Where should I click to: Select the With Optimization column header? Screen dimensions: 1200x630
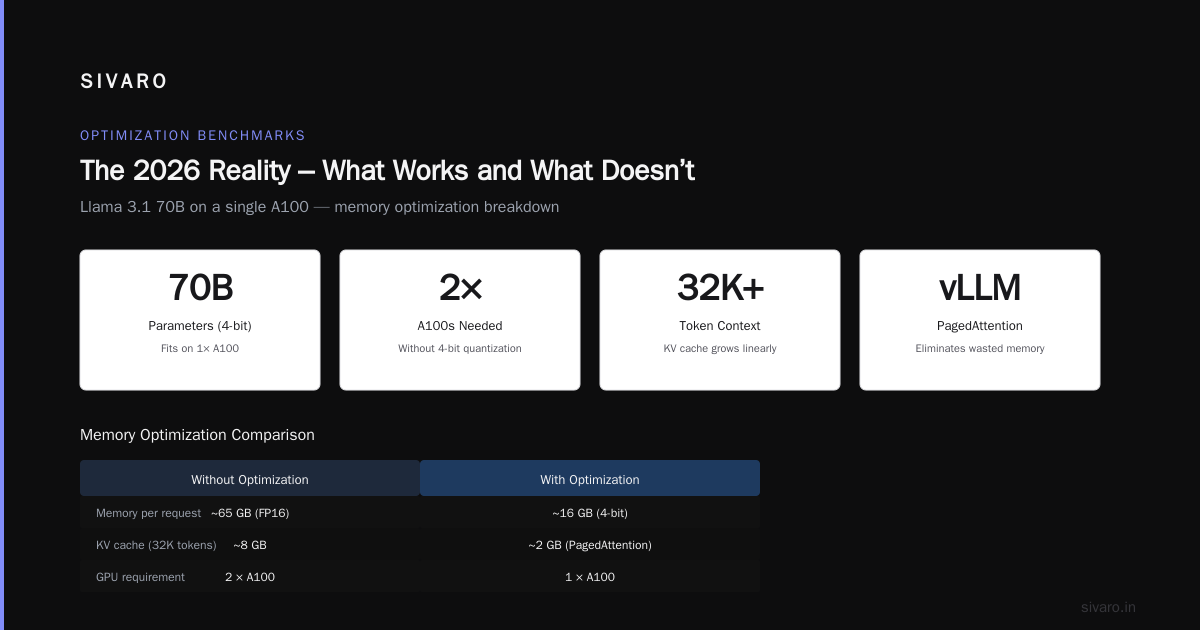click(x=590, y=479)
